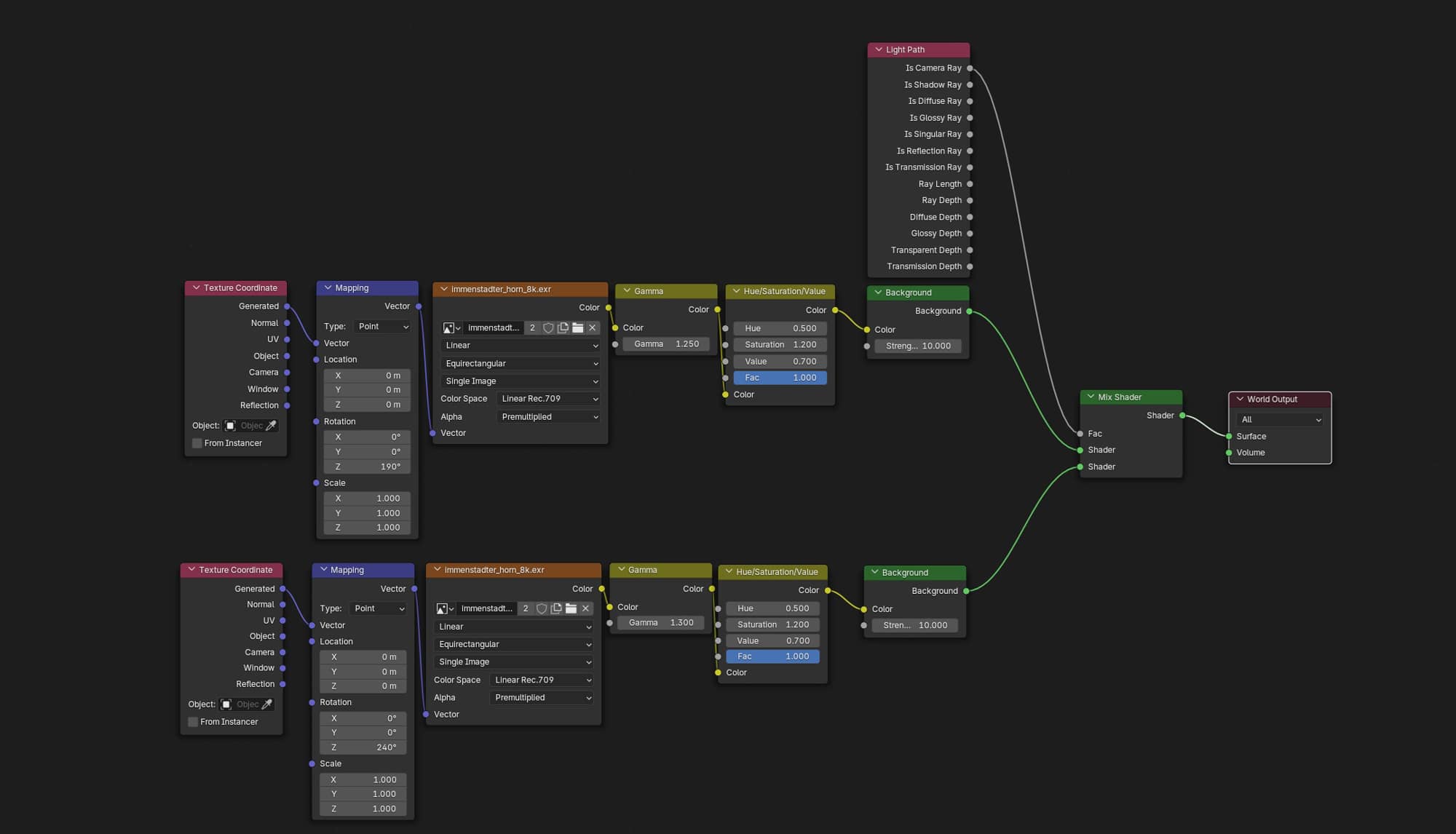
Task: Click eyedropper beside Object field in upper Texture Coordinate
Action: [x=271, y=426]
